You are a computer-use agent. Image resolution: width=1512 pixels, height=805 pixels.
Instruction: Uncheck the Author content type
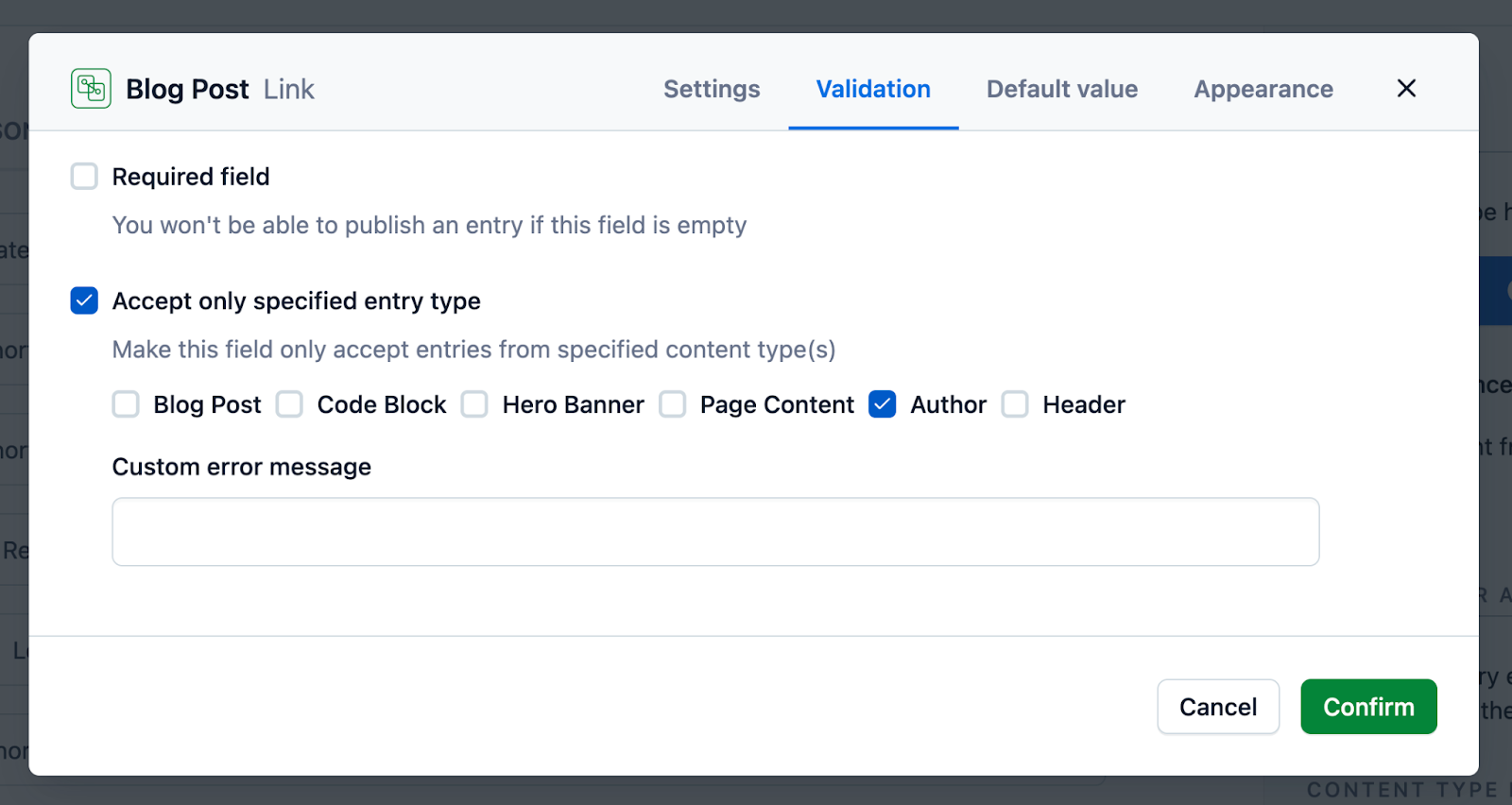coord(882,404)
